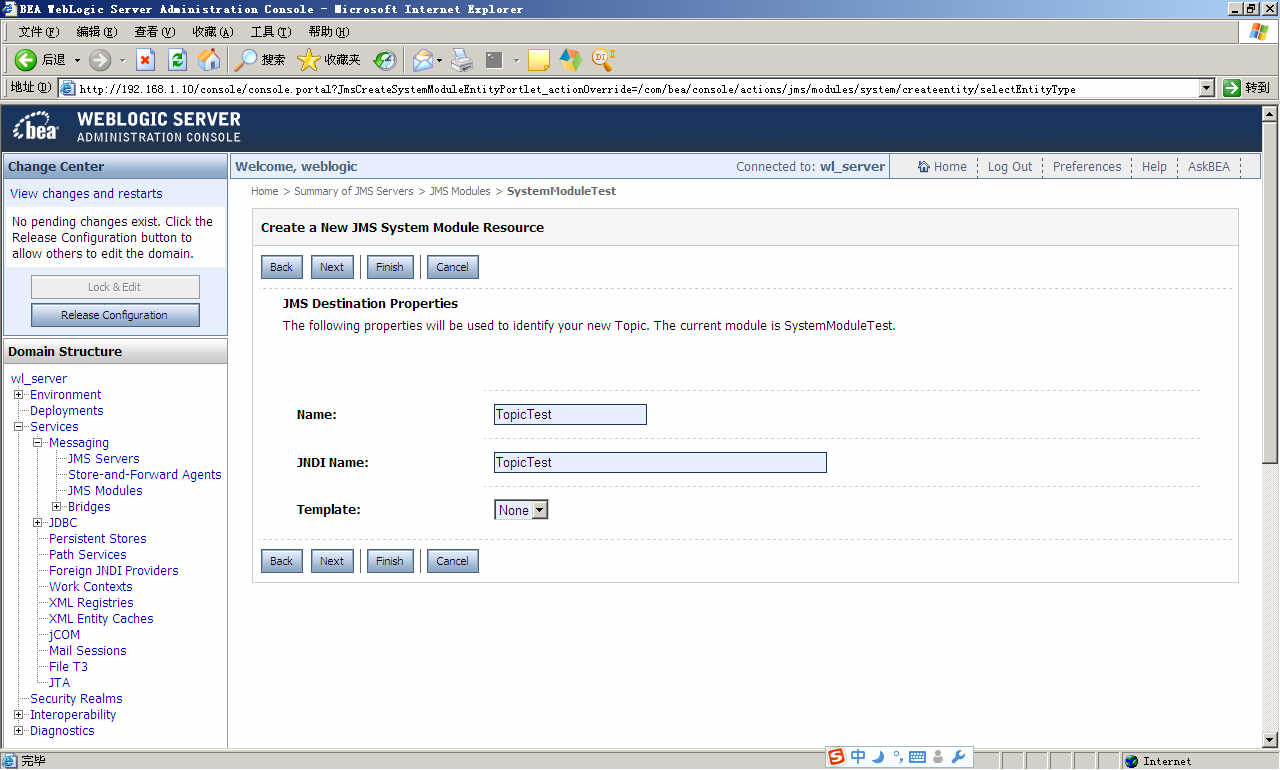Open the Back button history dropdown arrow
Image resolution: width=1280 pixels, height=770 pixels.
77,60
